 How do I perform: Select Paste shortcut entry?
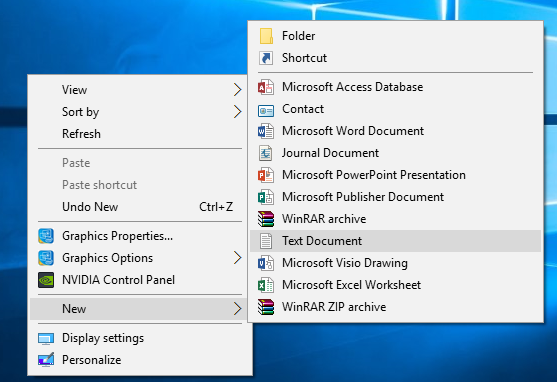[140, 185]
